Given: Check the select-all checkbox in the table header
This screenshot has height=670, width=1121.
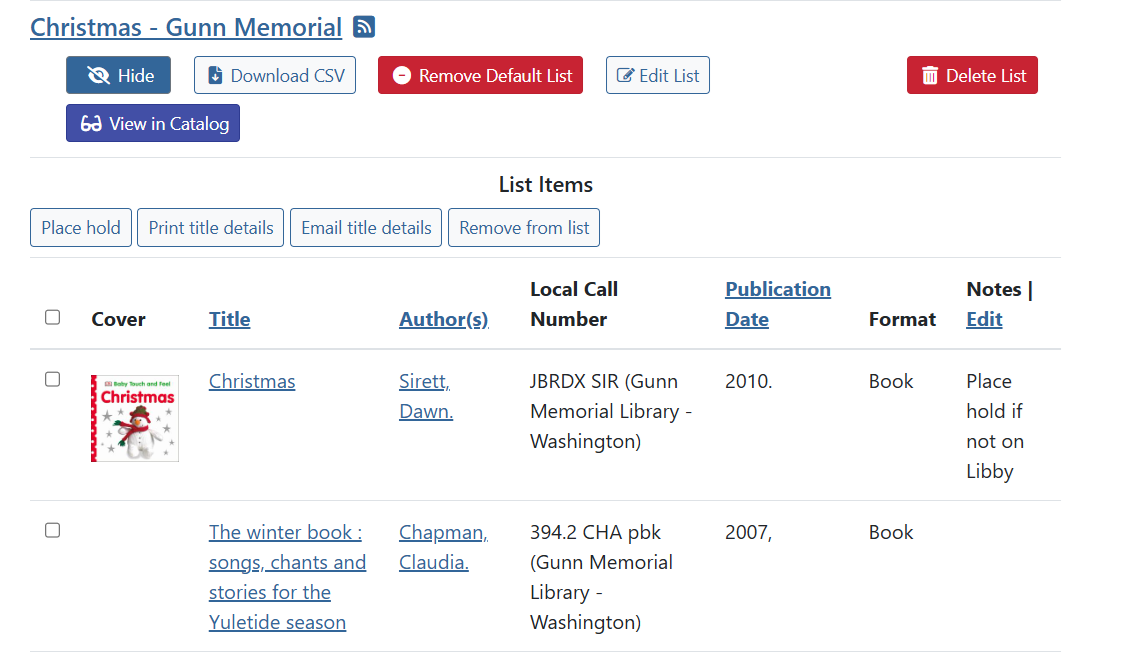Looking at the screenshot, I should (x=52, y=316).
